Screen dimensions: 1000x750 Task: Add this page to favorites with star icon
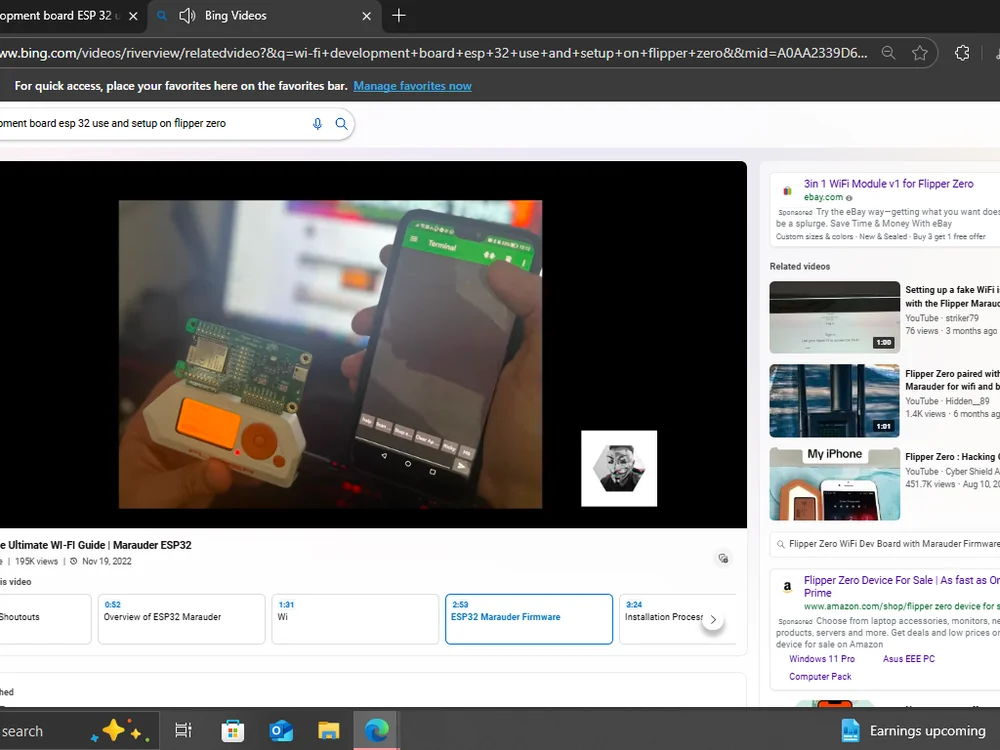(x=920, y=53)
